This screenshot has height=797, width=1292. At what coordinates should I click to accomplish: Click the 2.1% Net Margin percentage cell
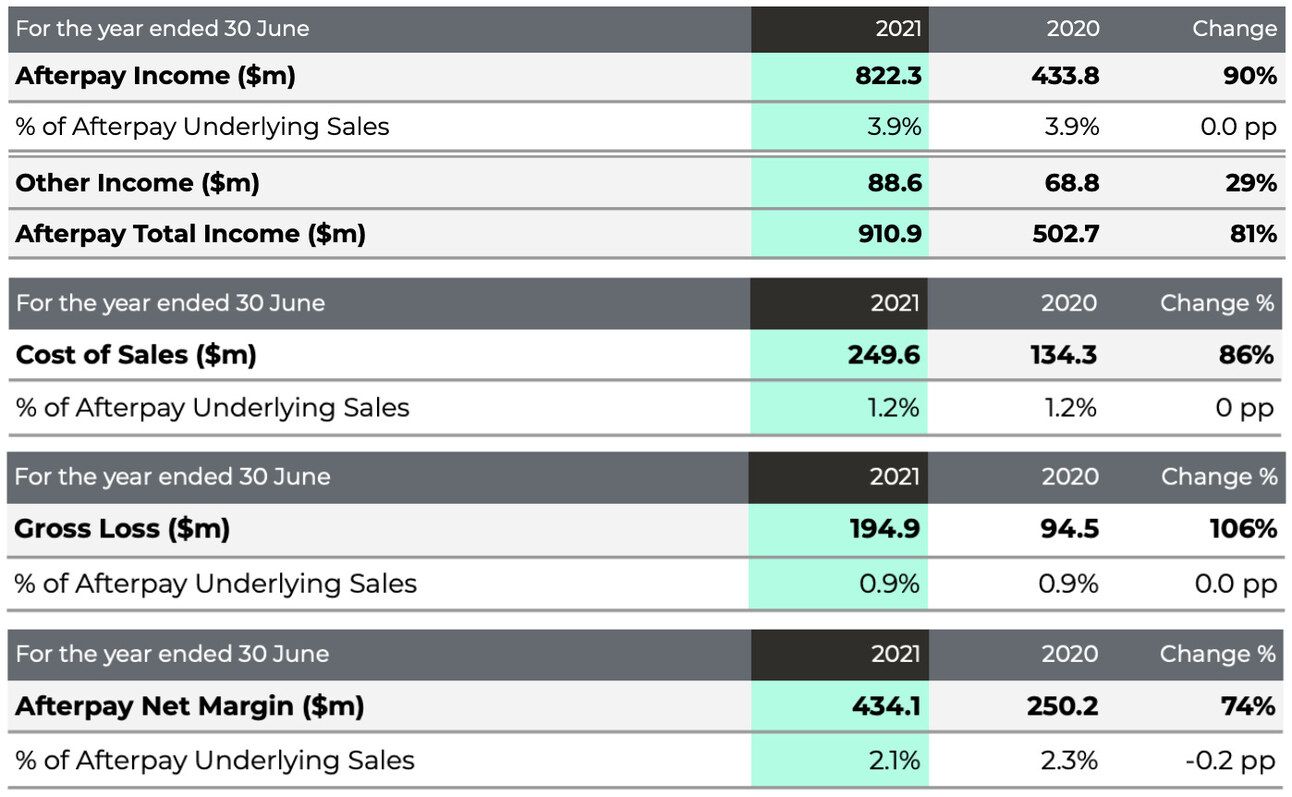895,760
